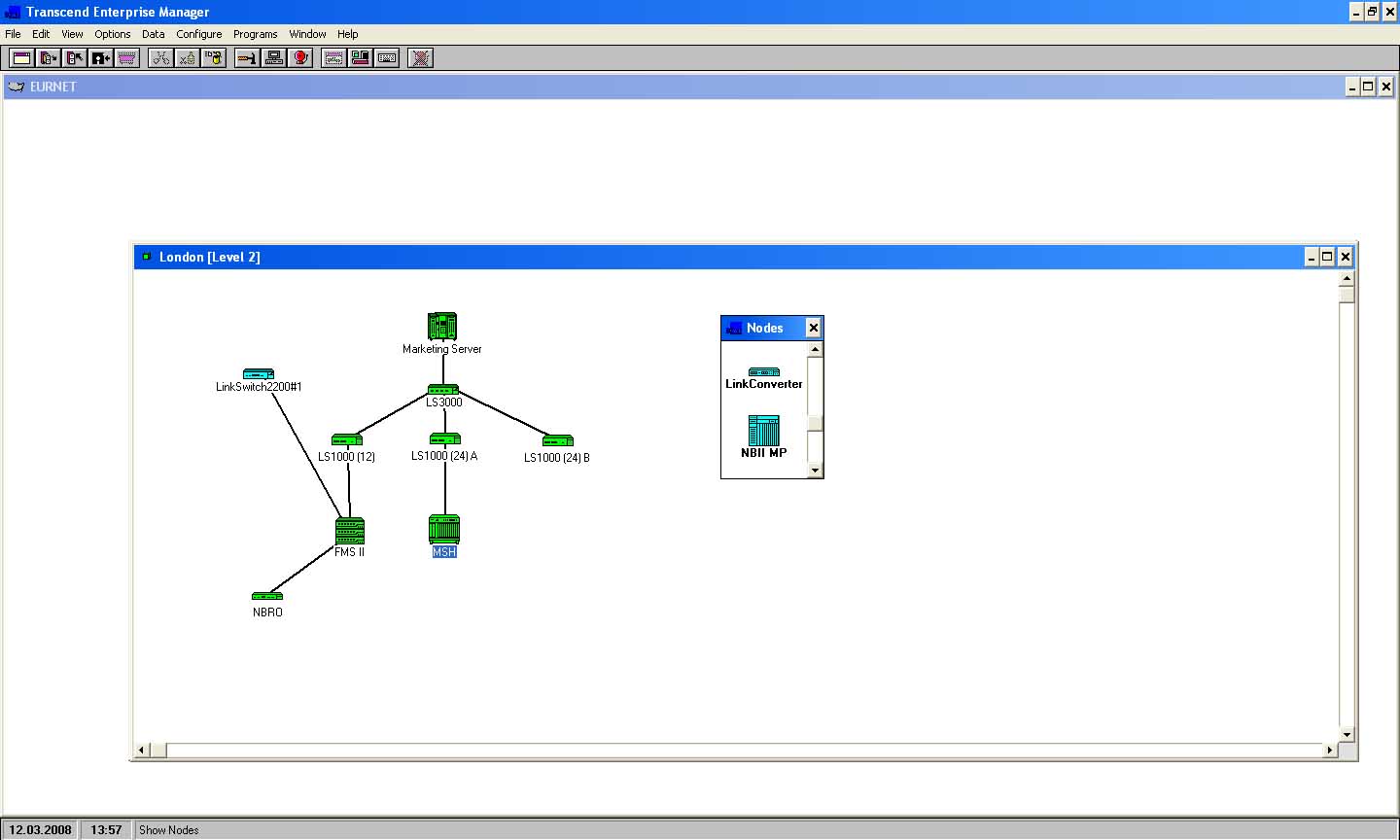Screen dimensions: 1400x840
Task: Click the 'LS1000 (24) B' label text
Action: pos(557,458)
